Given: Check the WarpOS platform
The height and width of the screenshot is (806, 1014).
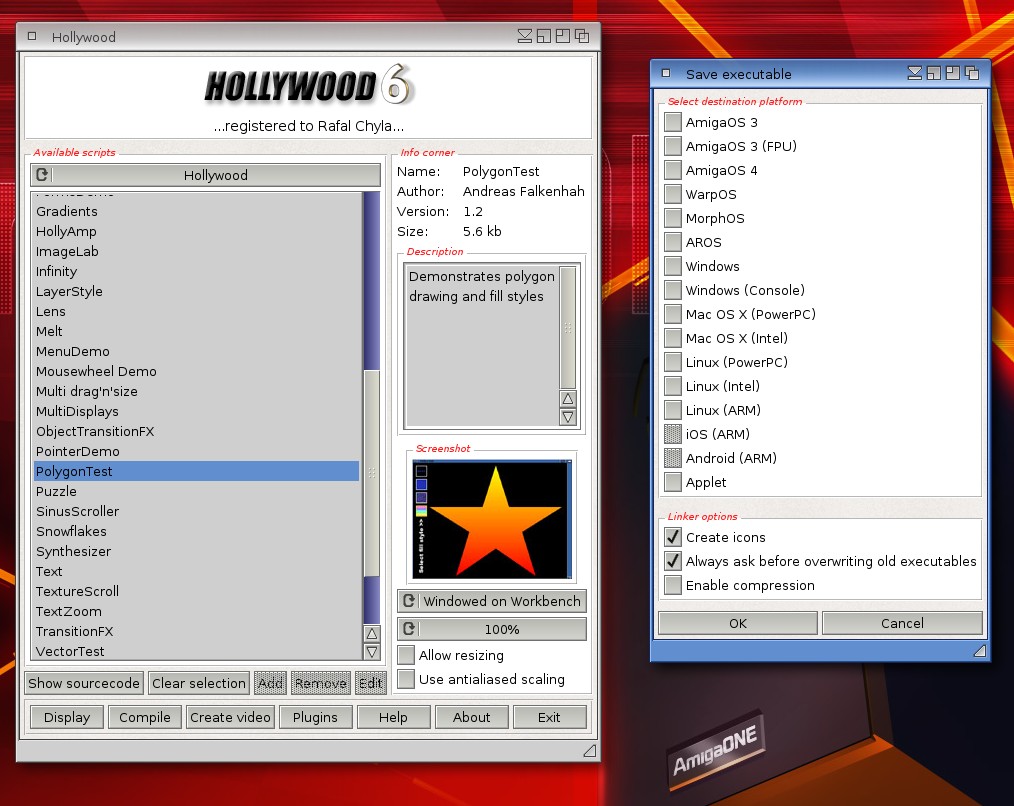Looking at the screenshot, I should click(673, 194).
